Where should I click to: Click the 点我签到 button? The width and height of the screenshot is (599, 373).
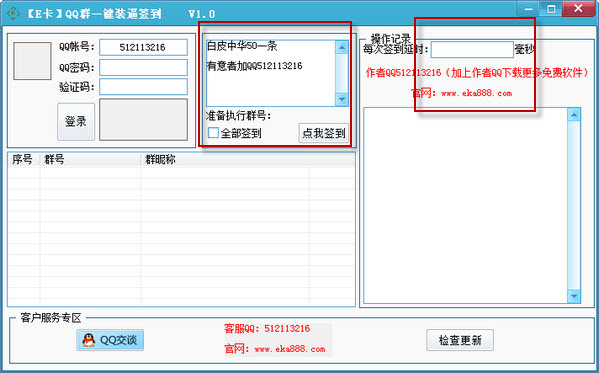coord(324,133)
